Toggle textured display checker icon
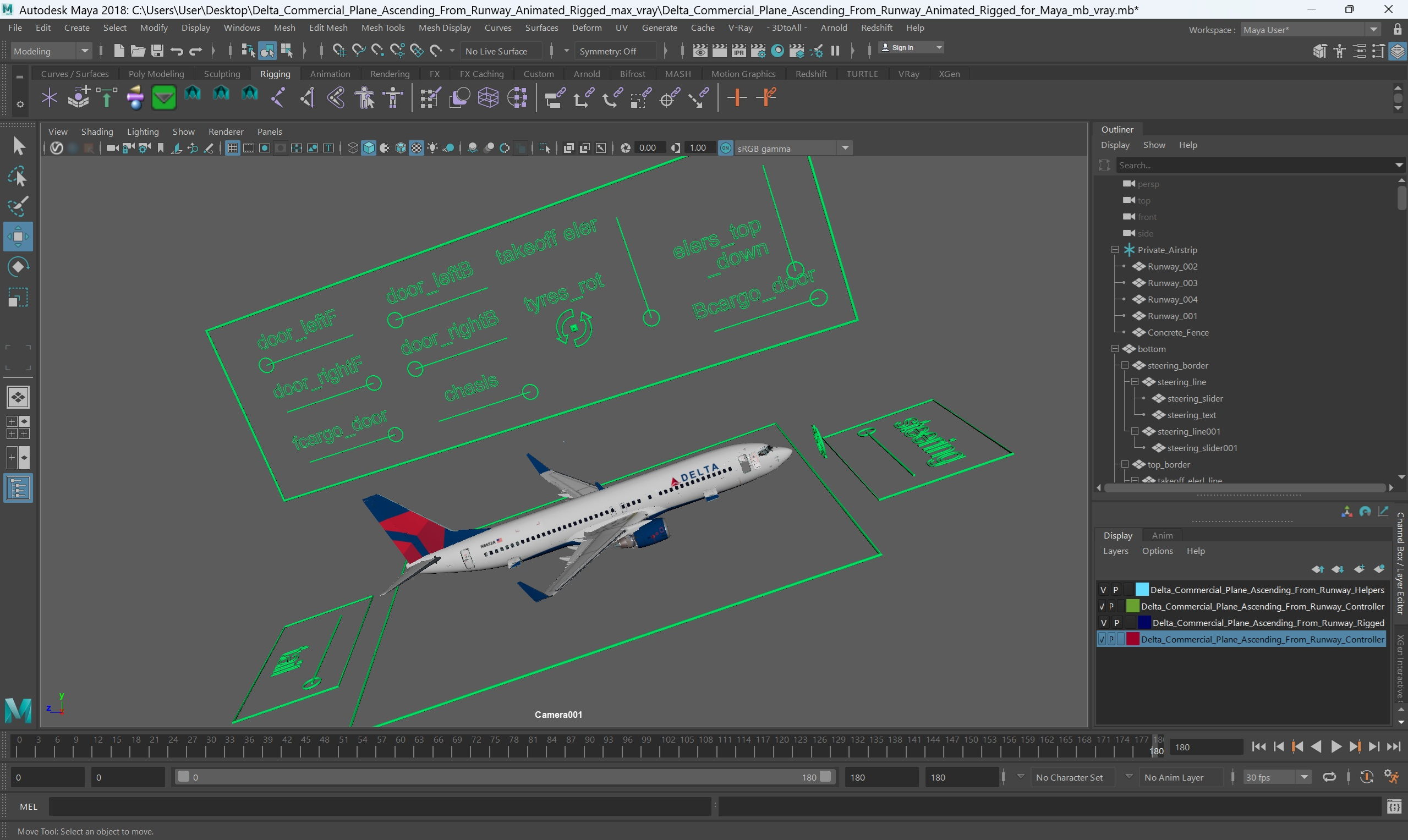The height and width of the screenshot is (840, 1408). click(417, 149)
